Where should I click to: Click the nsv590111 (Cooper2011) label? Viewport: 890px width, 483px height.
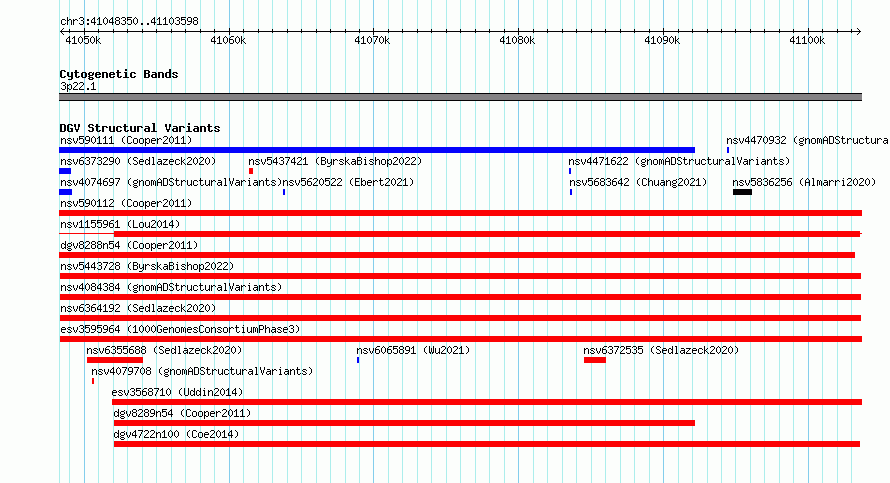coord(126,140)
